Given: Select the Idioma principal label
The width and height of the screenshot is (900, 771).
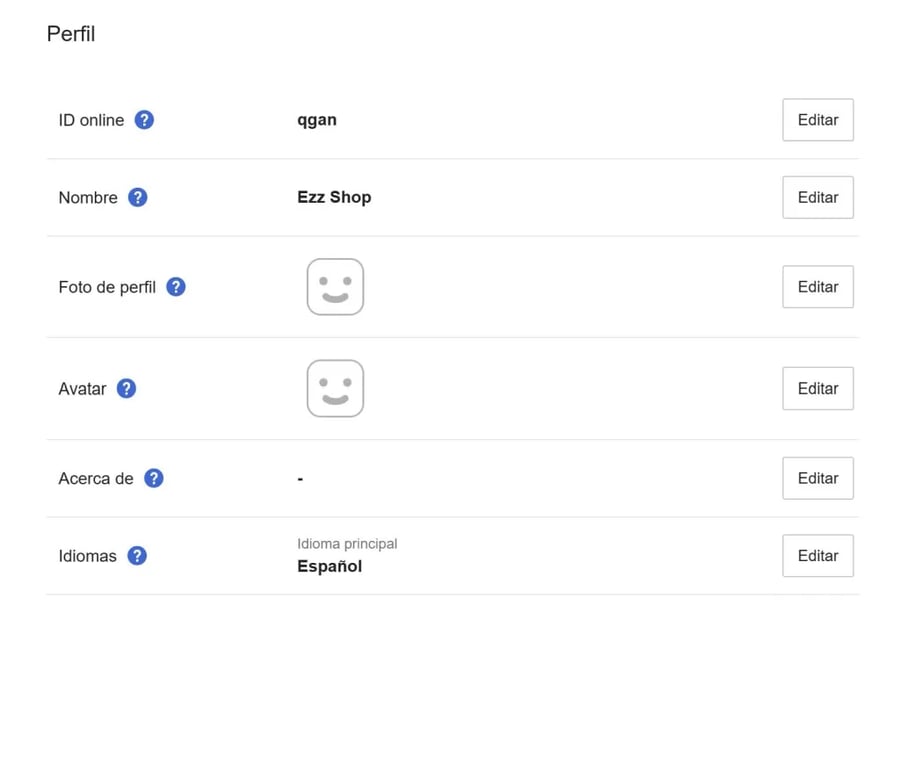Looking at the screenshot, I should click(x=347, y=544).
